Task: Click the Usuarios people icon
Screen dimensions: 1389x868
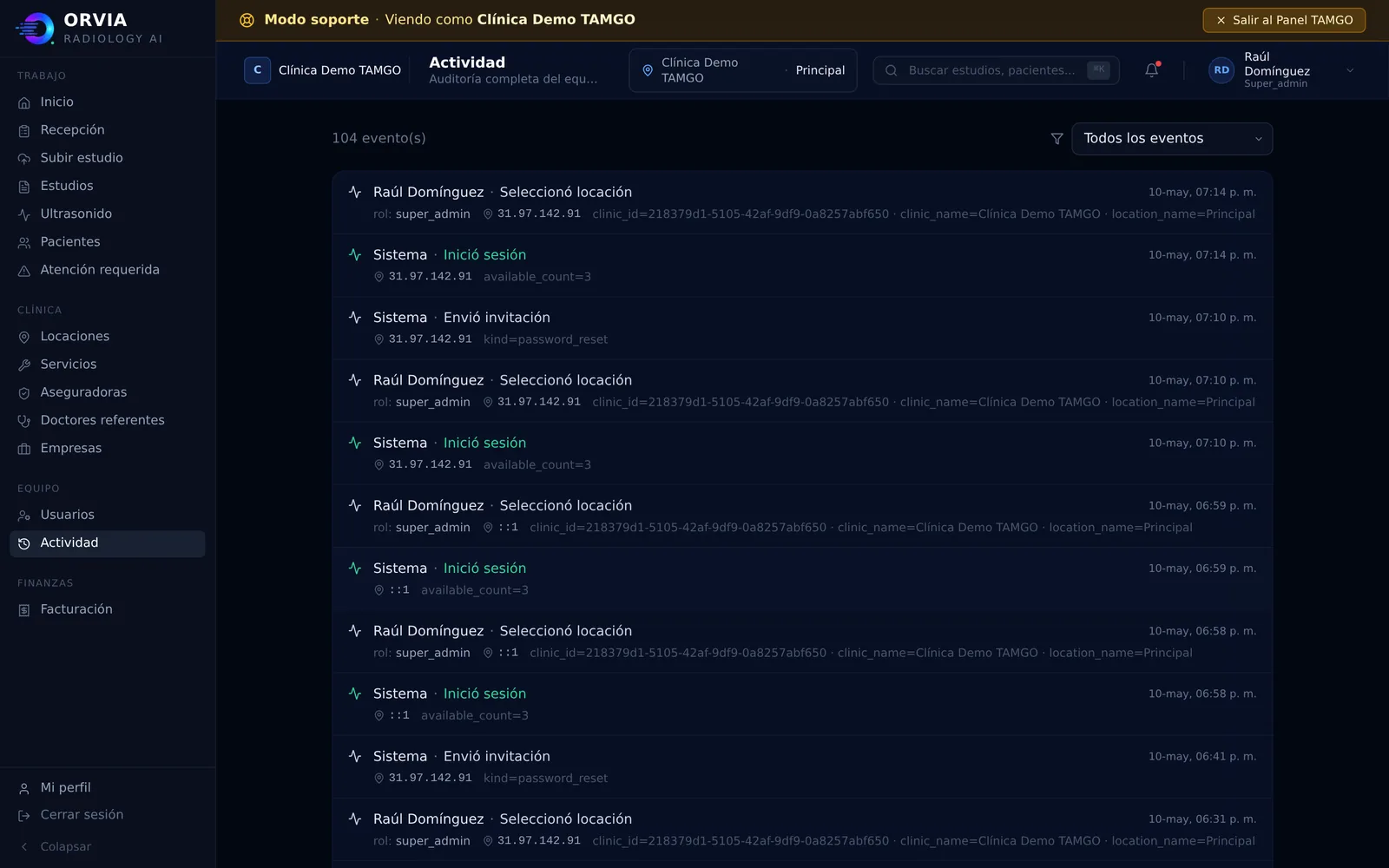Action: pyautogui.click(x=24, y=516)
